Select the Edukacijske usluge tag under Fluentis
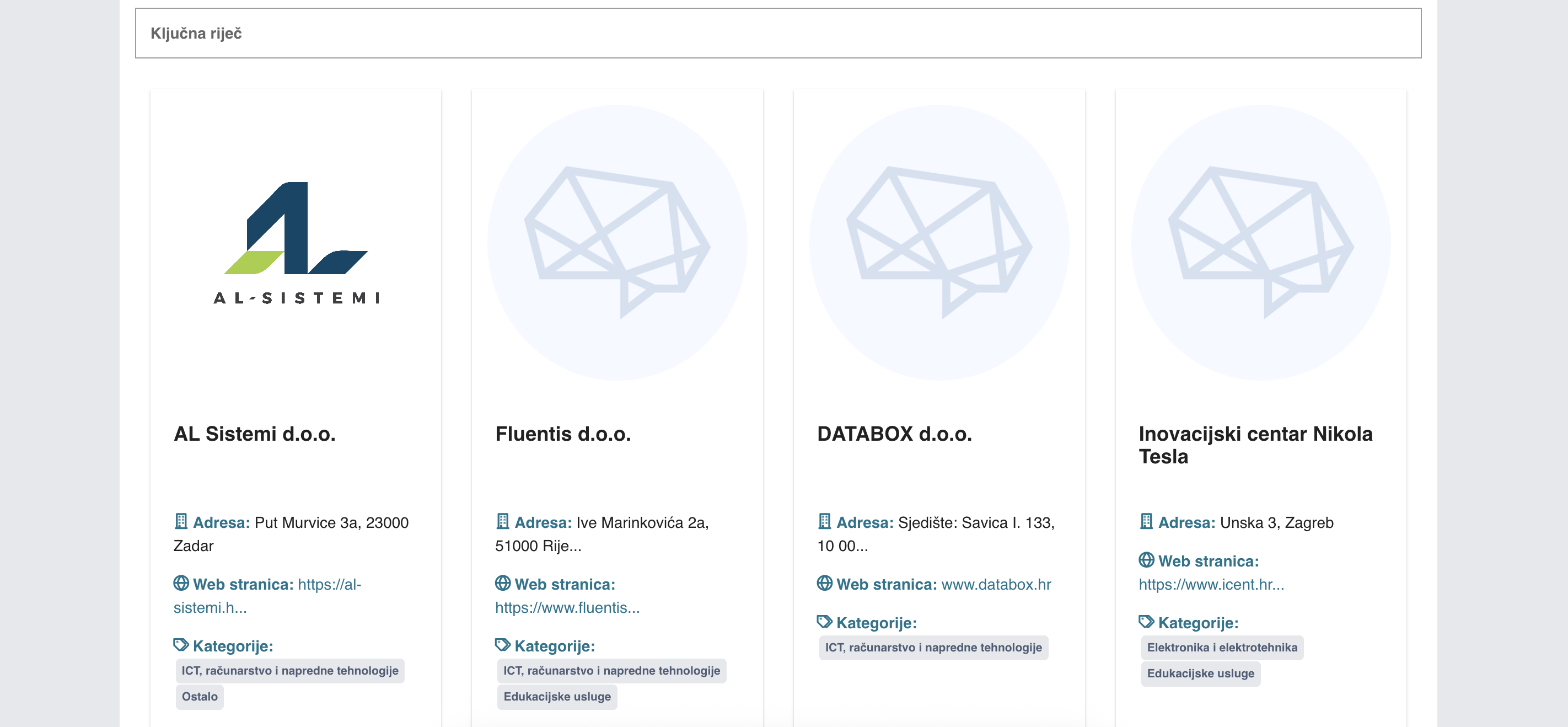The width and height of the screenshot is (1568, 727). point(556,696)
